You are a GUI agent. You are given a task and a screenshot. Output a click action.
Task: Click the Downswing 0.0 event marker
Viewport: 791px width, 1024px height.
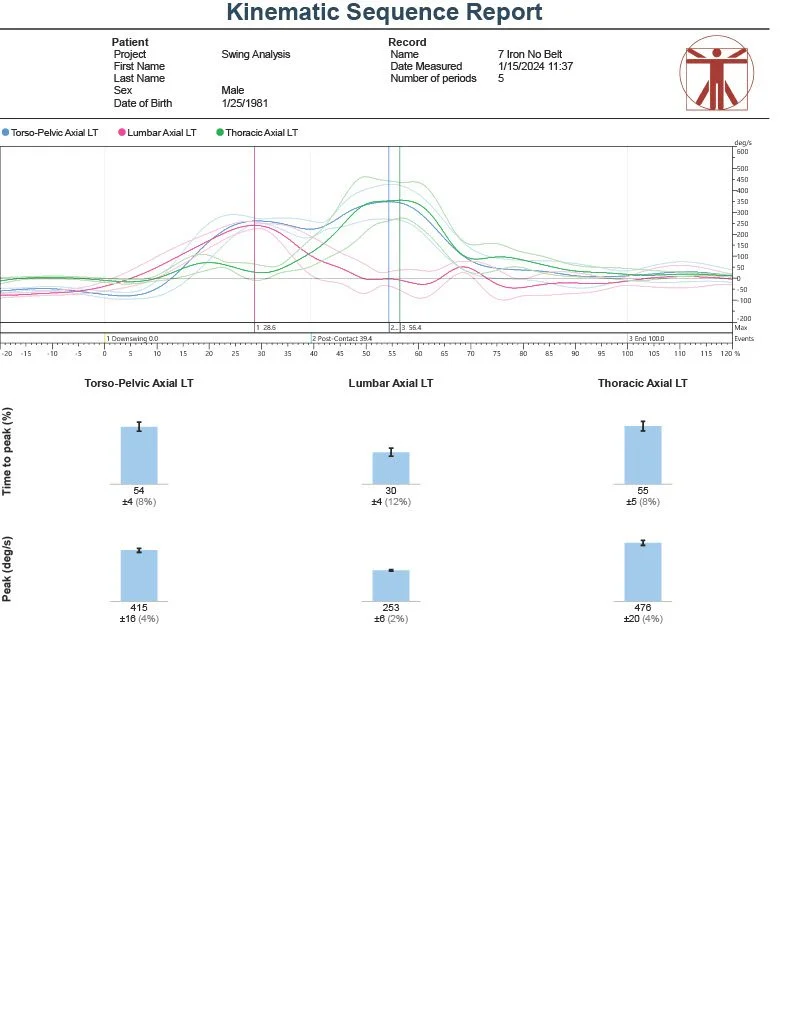132,339
